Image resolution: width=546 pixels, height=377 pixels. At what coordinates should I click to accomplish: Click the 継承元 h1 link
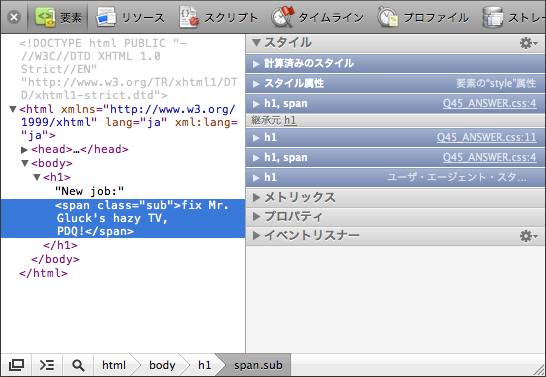click(x=290, y=120)
